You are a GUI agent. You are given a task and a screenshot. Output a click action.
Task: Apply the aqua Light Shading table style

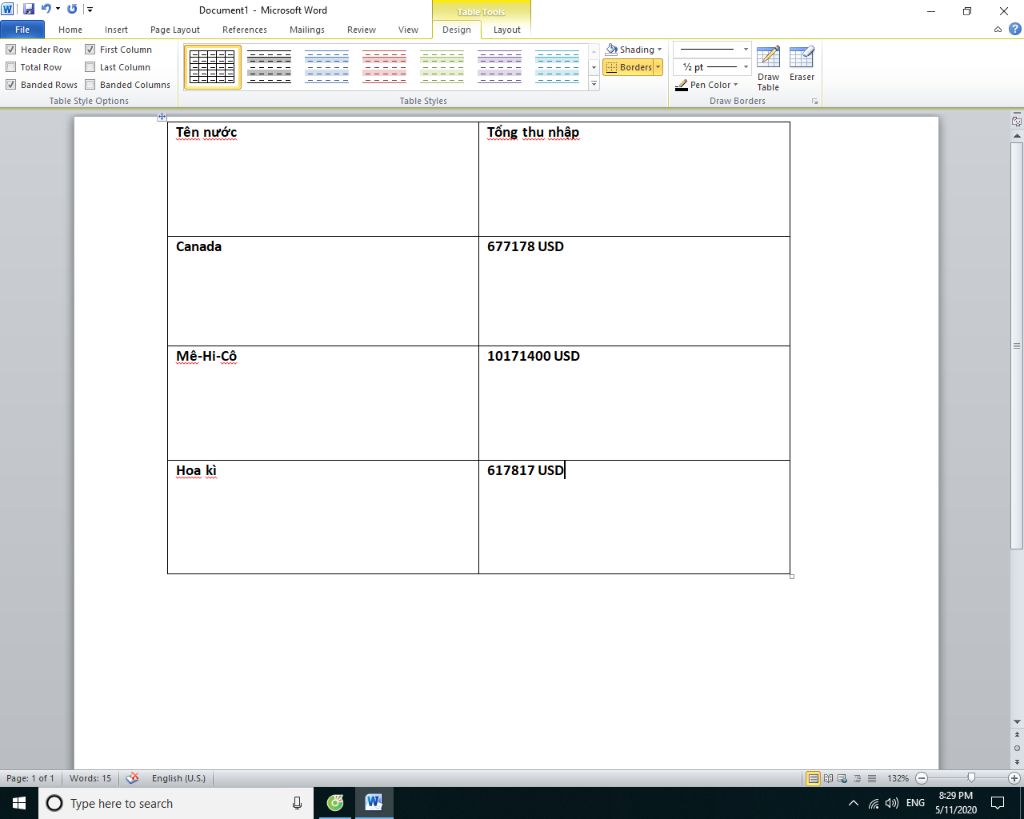pos(556,67)
